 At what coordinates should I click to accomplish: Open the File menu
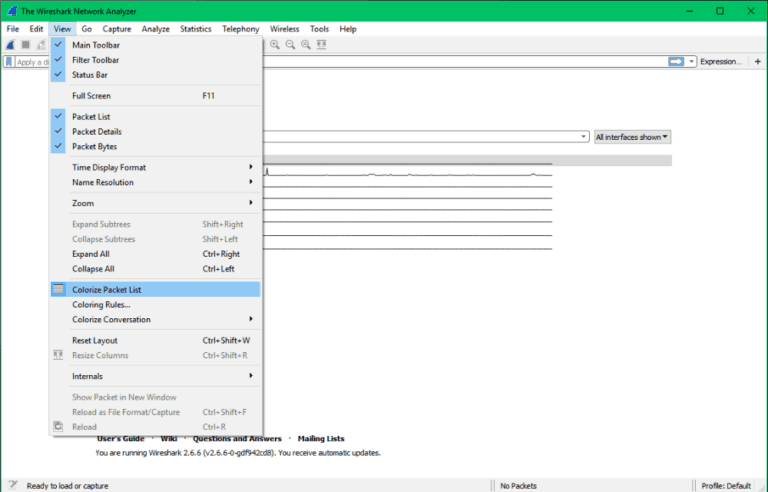[13, 29]
